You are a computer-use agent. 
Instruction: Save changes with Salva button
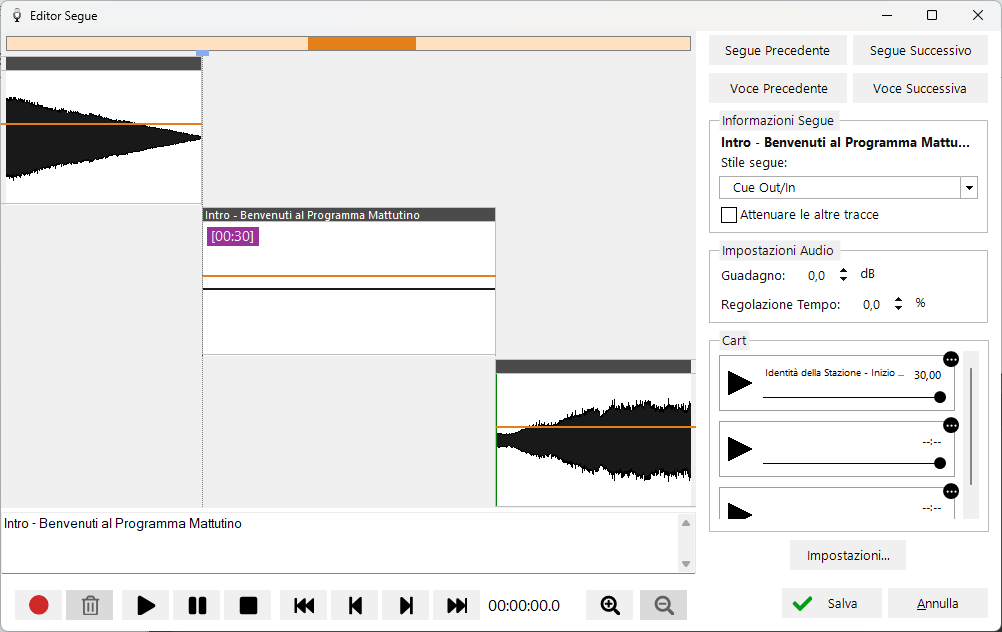(831, 603)
